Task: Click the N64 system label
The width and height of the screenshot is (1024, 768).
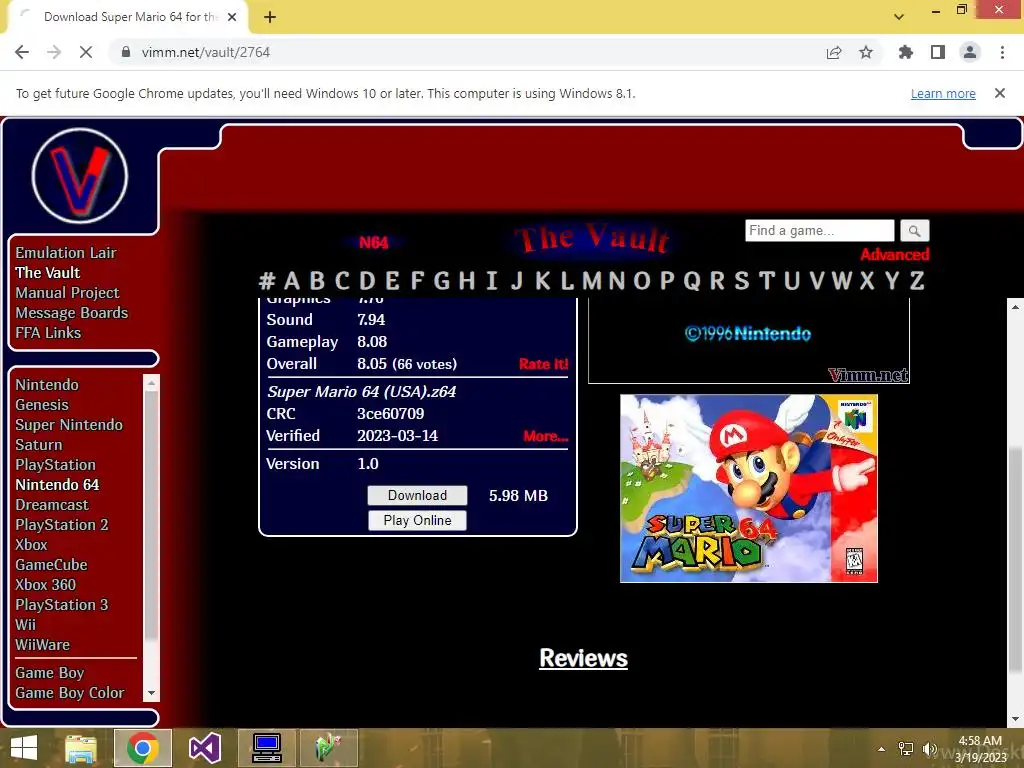Action: click(x=374, y=243)
